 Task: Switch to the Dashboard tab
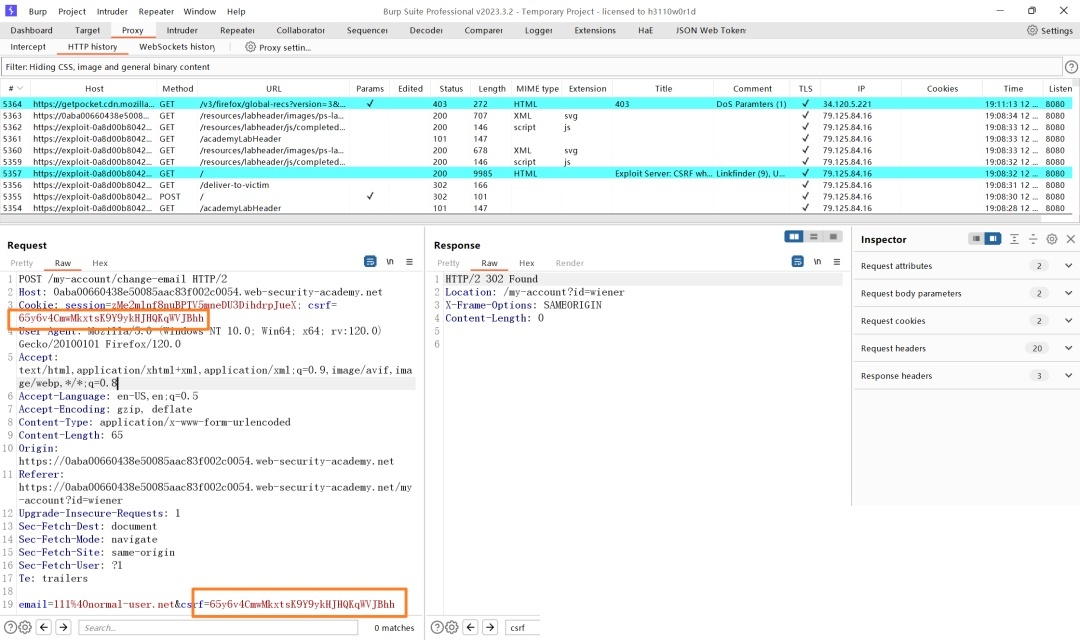(x=32, y=30)
